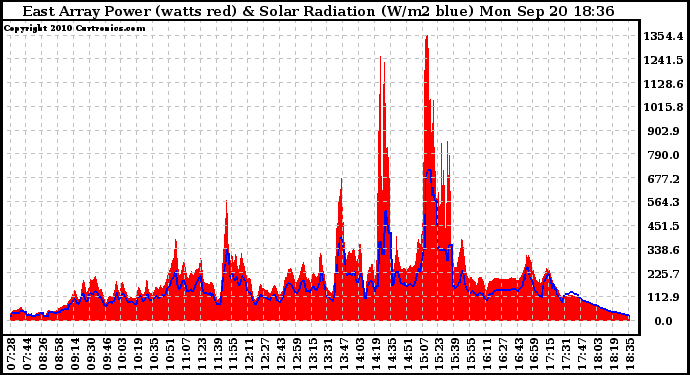Image resolution: width=690 pixels, height=375 pixels.
Task: Click the 09:14 time label
Action: [x=75, y=354]
